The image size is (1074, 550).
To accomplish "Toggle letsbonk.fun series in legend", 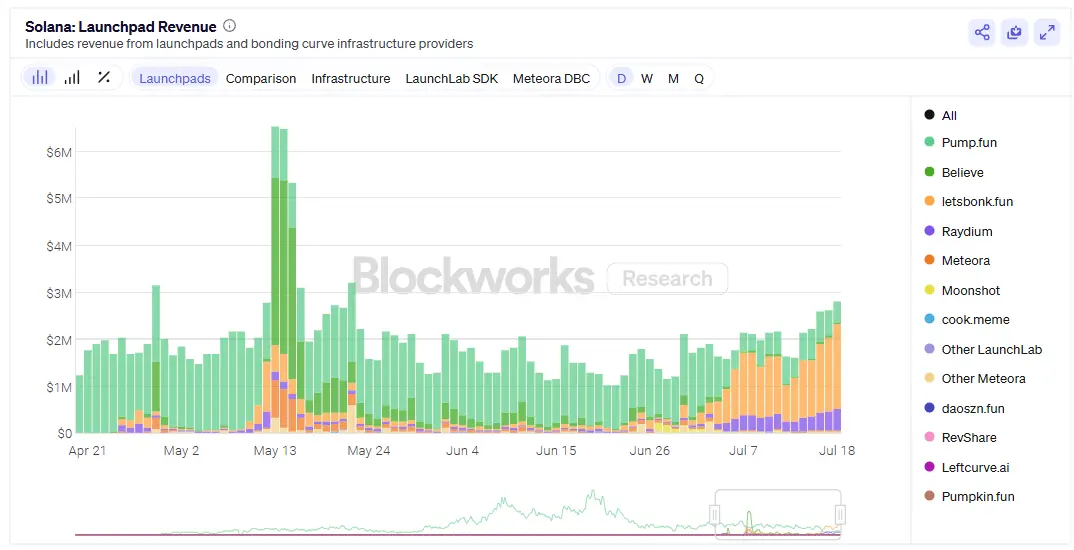I will point(969,201).
